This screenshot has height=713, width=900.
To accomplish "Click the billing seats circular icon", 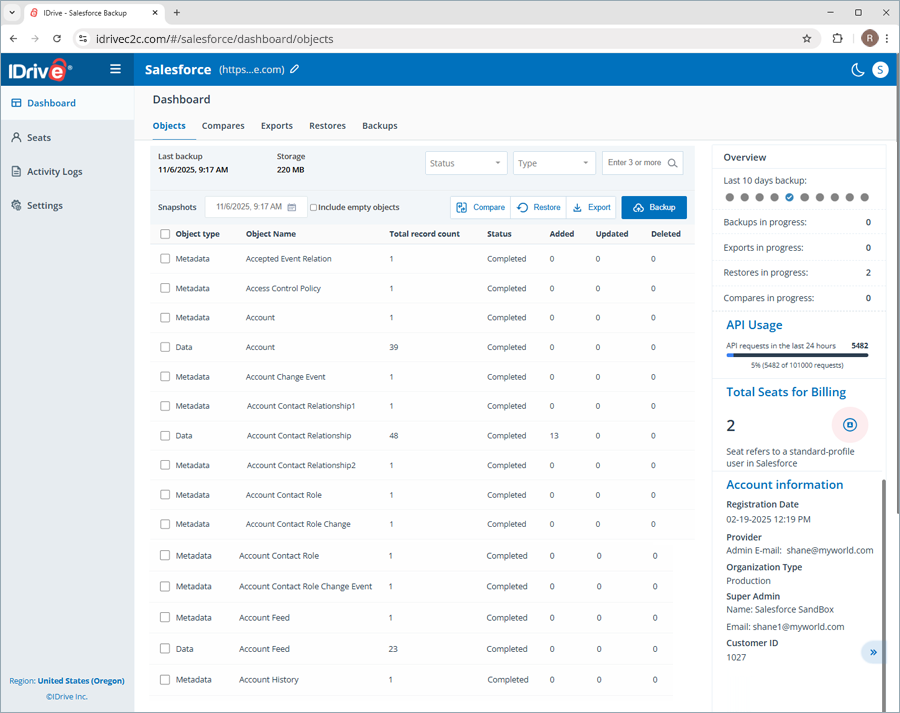I will (x=849, y=425).
